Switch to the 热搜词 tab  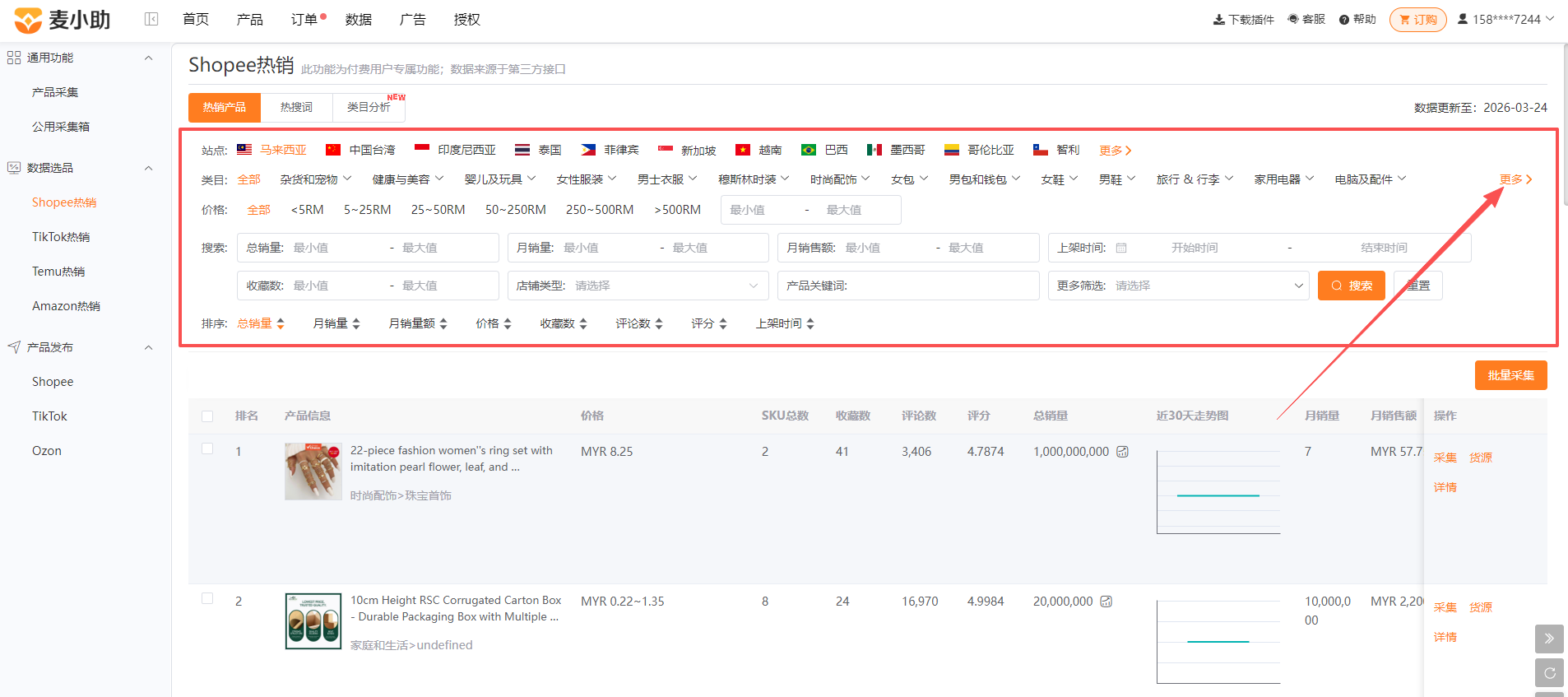[x=296, y=107]
